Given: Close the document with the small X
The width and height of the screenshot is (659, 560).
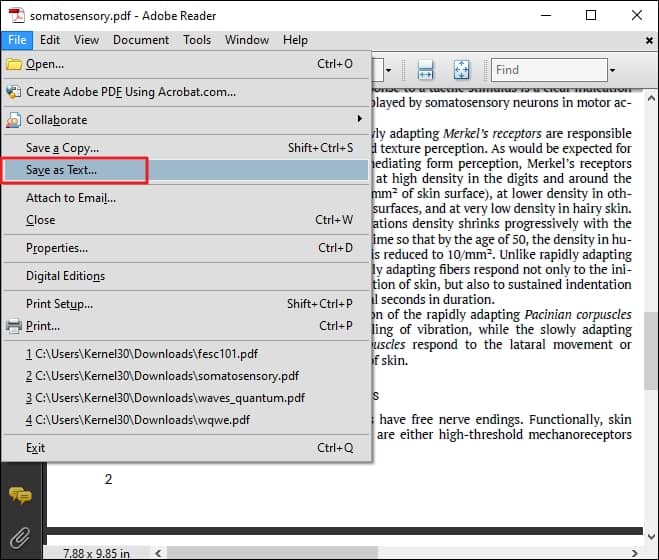Looking at the screenshot, I should coord(649,40).
